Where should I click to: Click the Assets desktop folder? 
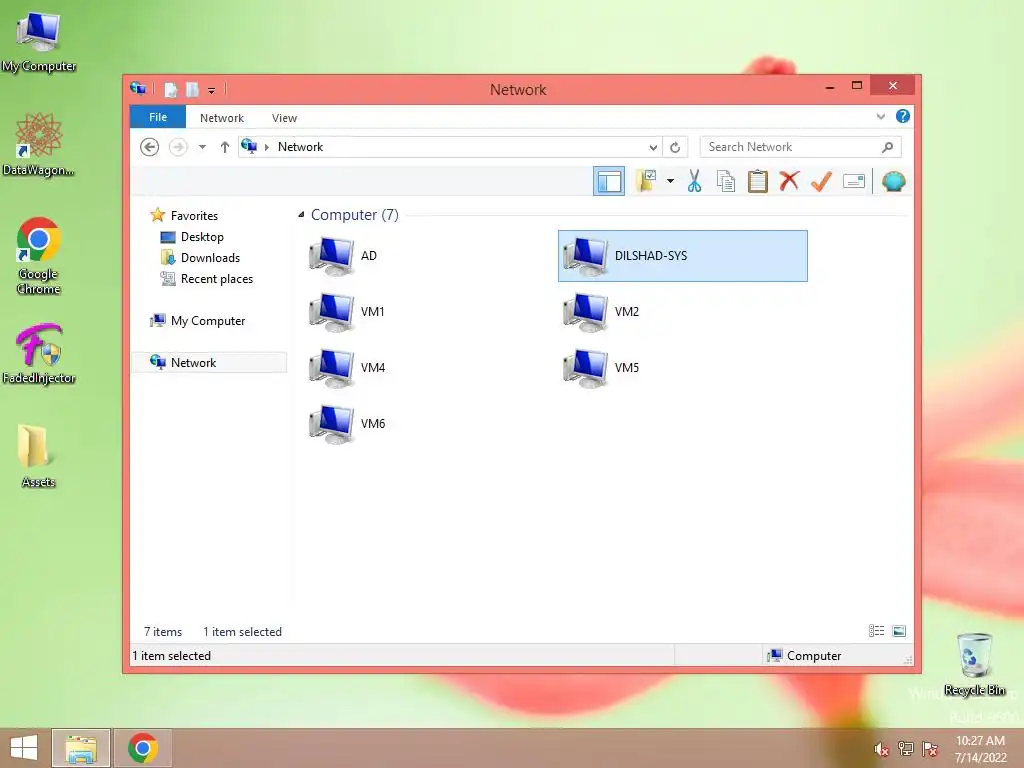pyautogui.click(x=38, y=456)
